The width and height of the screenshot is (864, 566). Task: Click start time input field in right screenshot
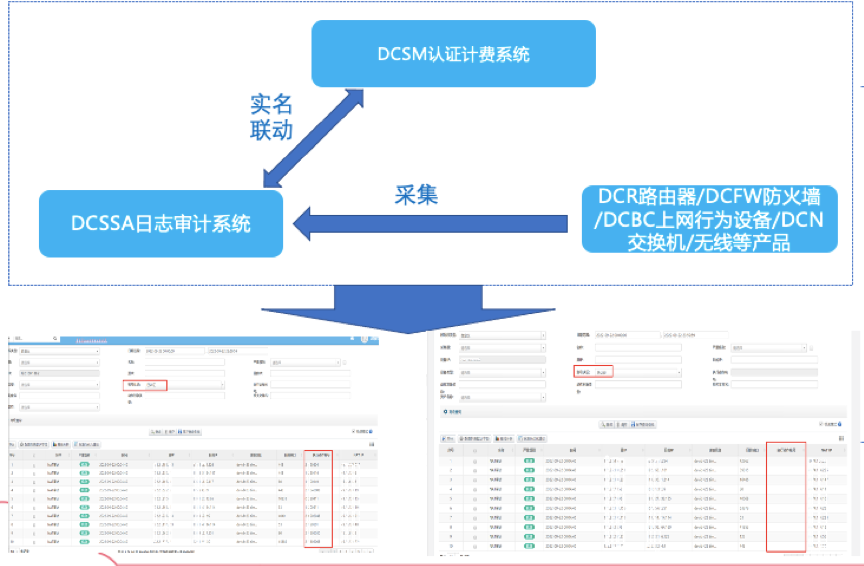tap(625, 335)
